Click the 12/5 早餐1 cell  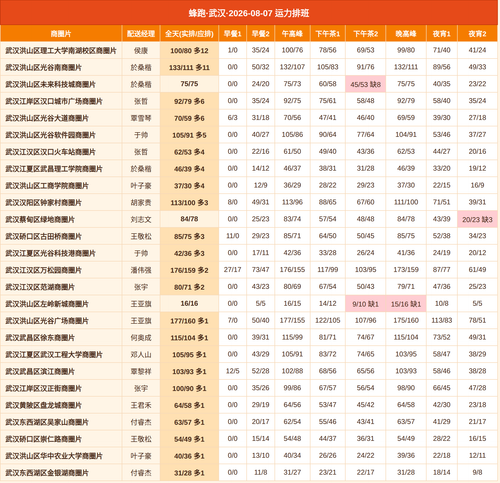(x=233, y=371)
